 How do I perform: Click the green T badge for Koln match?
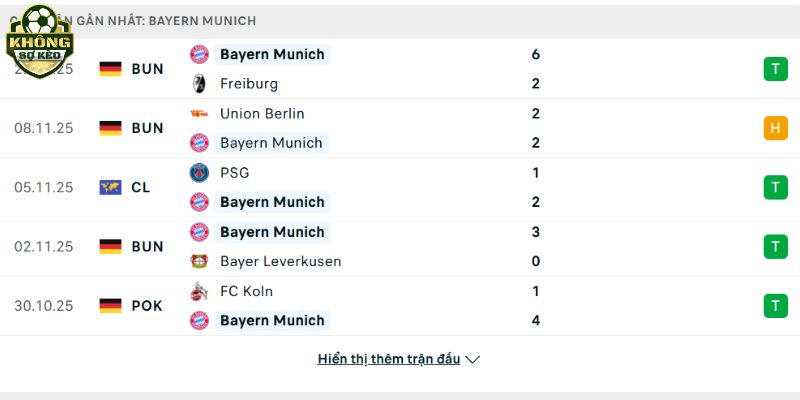(775, 306)
